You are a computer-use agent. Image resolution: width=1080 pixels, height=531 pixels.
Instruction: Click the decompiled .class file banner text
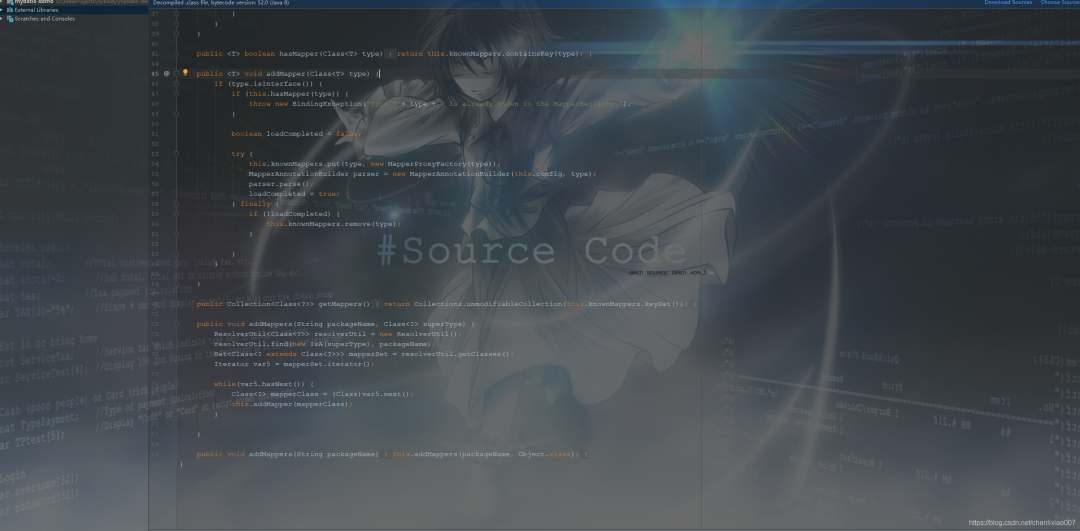(x=220, y=3)
